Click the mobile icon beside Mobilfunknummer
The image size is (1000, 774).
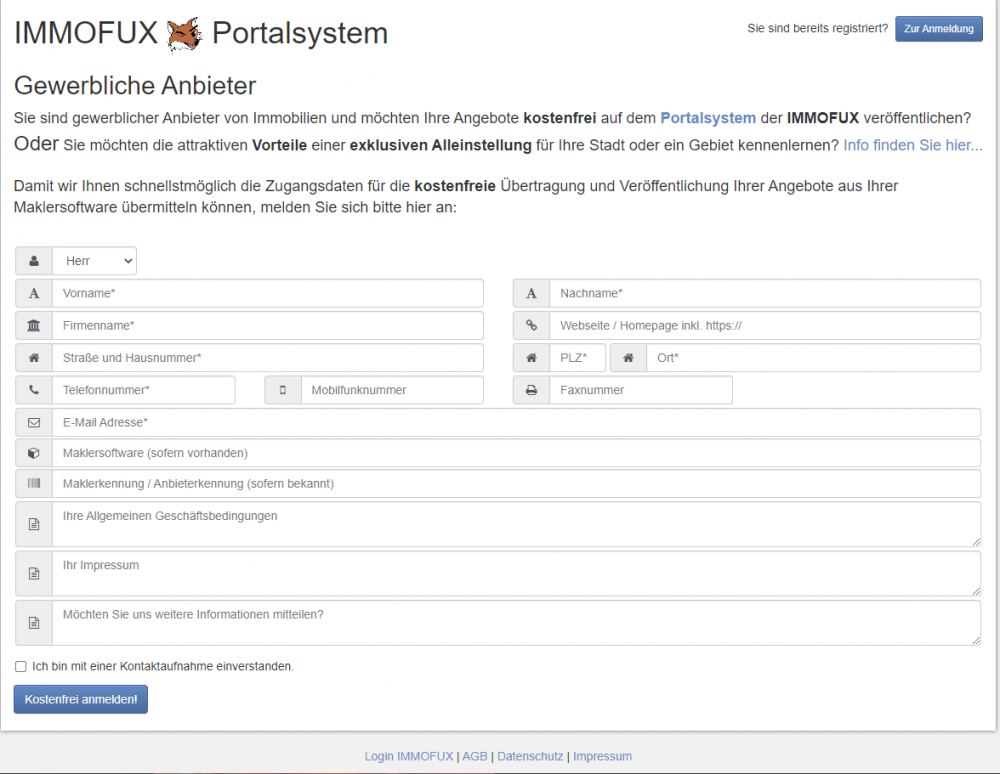click(283, 390)
